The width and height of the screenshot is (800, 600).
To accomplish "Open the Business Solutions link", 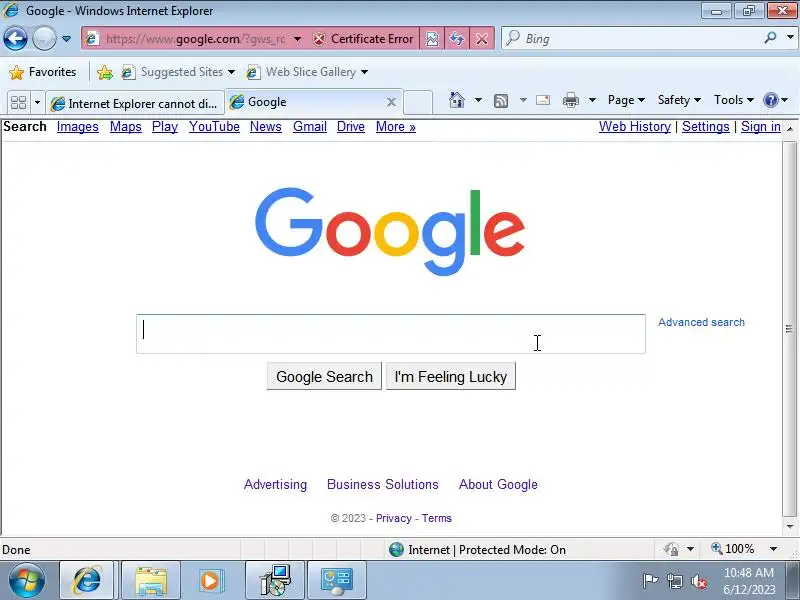I will [383, 484].
